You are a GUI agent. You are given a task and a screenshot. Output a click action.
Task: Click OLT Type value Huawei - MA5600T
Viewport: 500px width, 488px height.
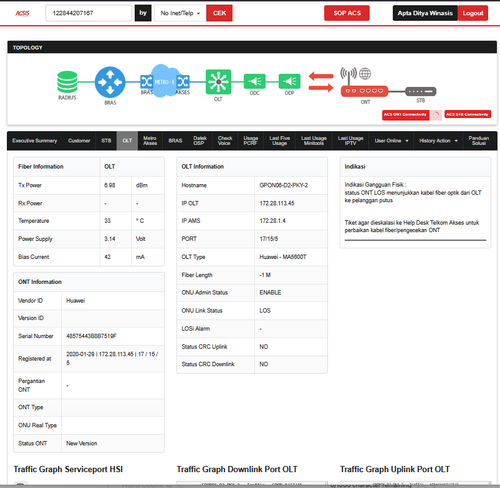point(283,257)
